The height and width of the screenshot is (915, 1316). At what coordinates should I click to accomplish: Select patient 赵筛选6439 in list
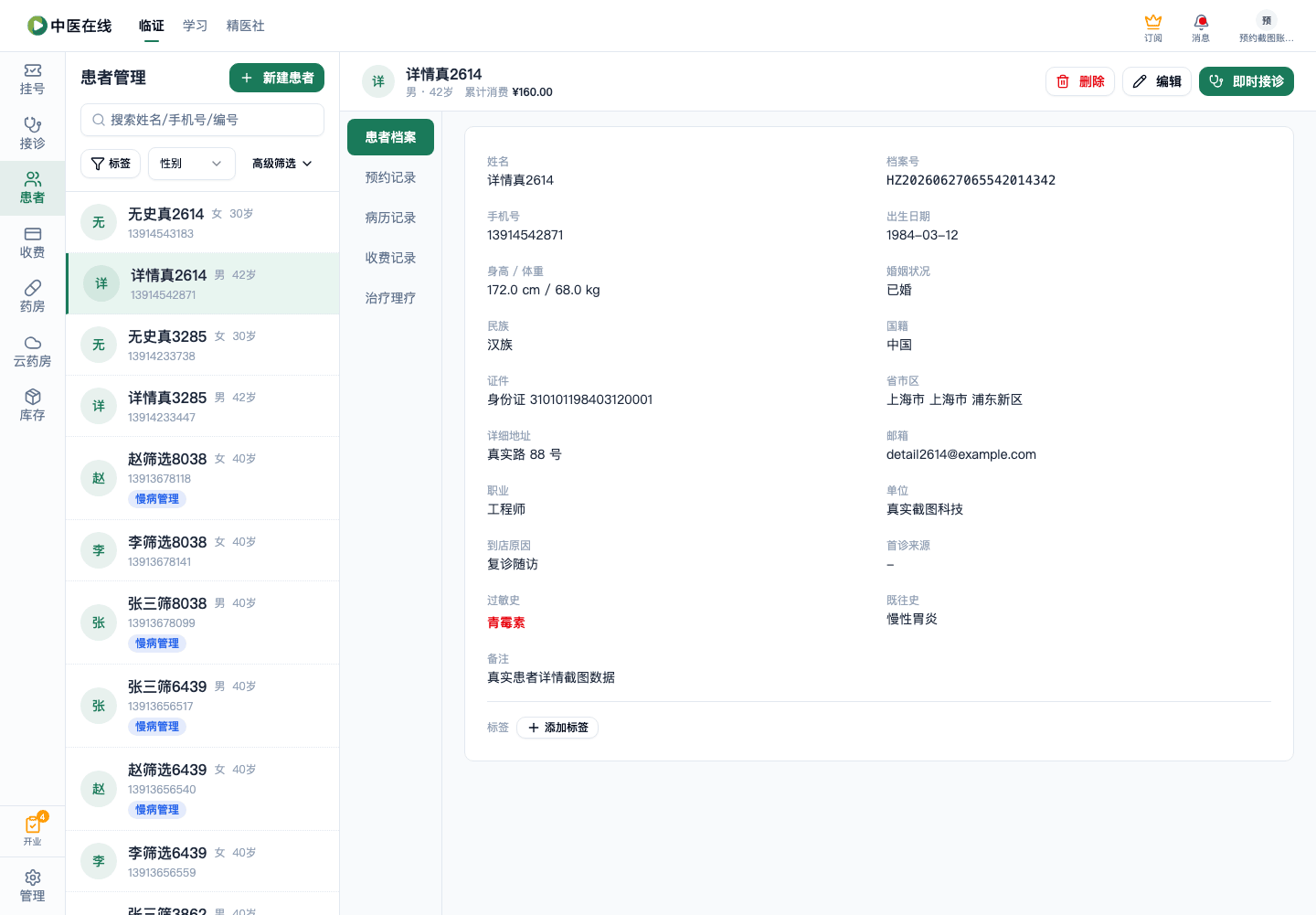(x=203, y=789)
